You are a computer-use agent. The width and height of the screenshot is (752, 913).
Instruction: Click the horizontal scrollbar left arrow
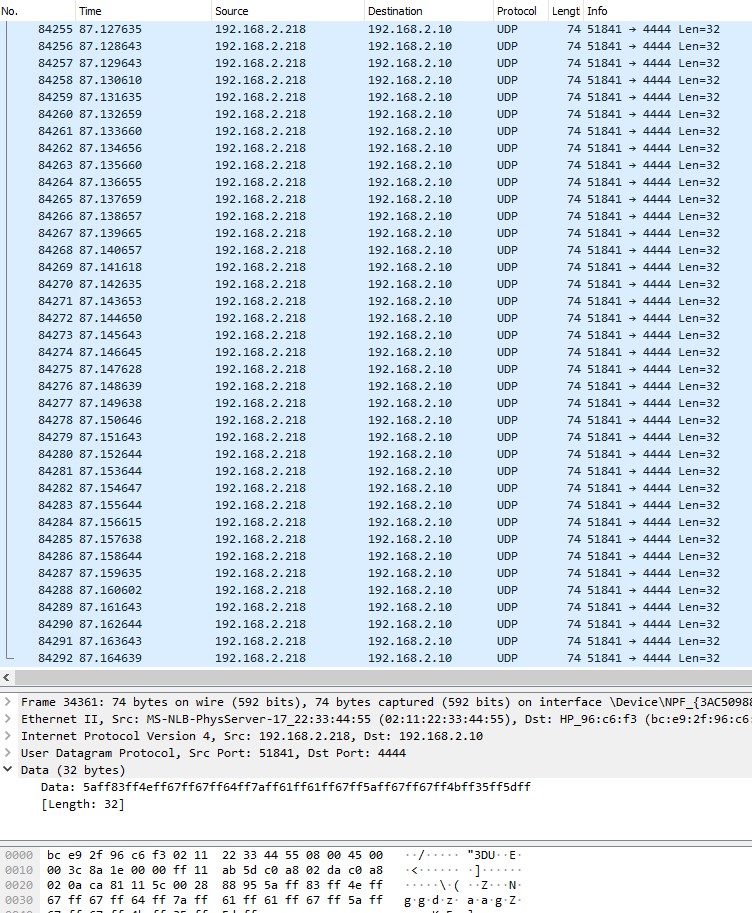tap(8, 679)
